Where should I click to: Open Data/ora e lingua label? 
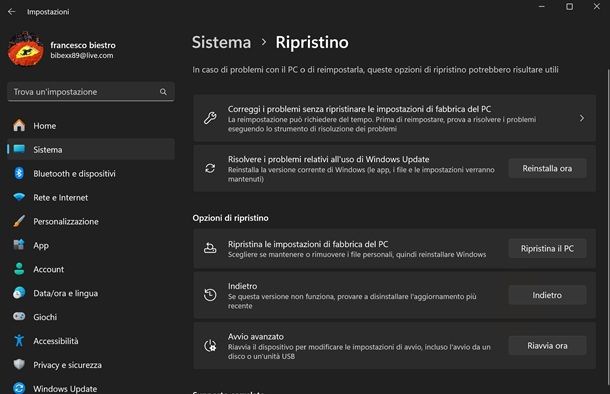(x=65, y=293)
